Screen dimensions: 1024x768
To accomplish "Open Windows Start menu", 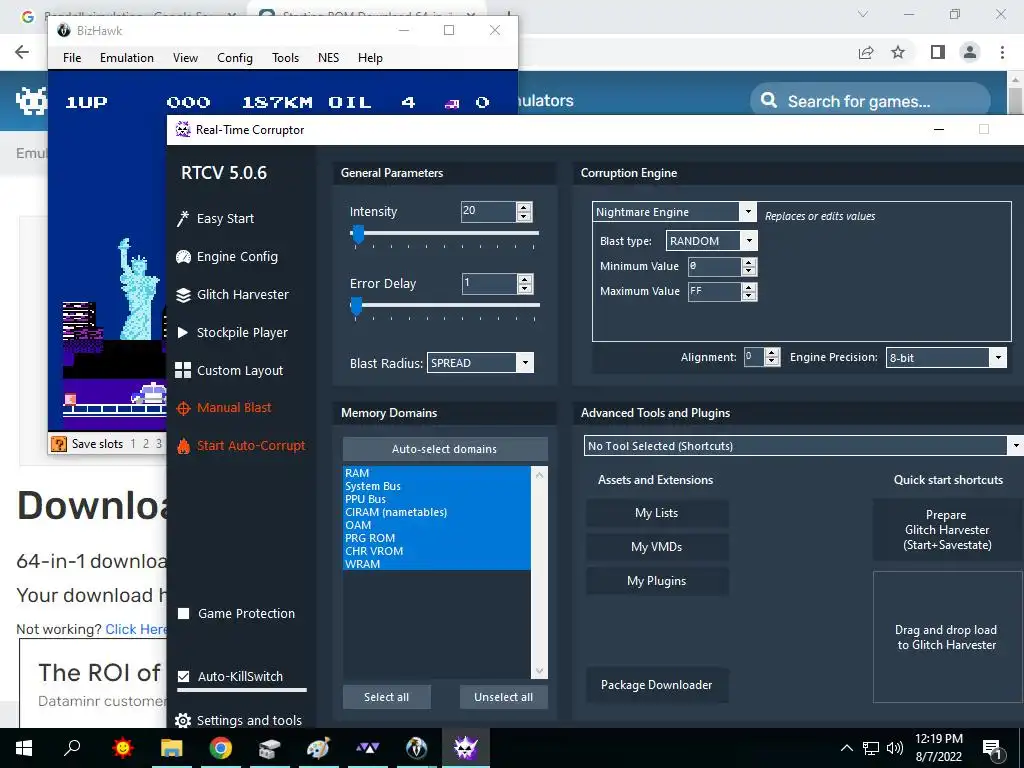I will coord(24,748).
